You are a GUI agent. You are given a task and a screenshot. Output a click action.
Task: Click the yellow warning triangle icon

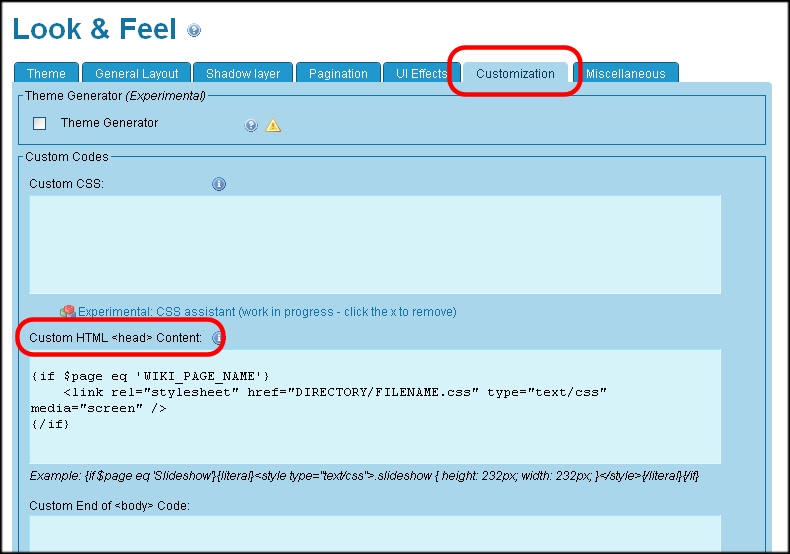(273, 125)
